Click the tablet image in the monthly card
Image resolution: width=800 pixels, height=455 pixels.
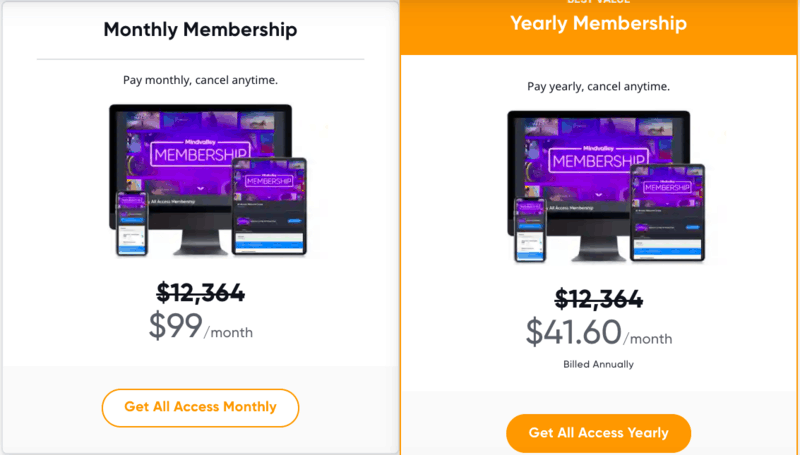(x=269, y=205)
